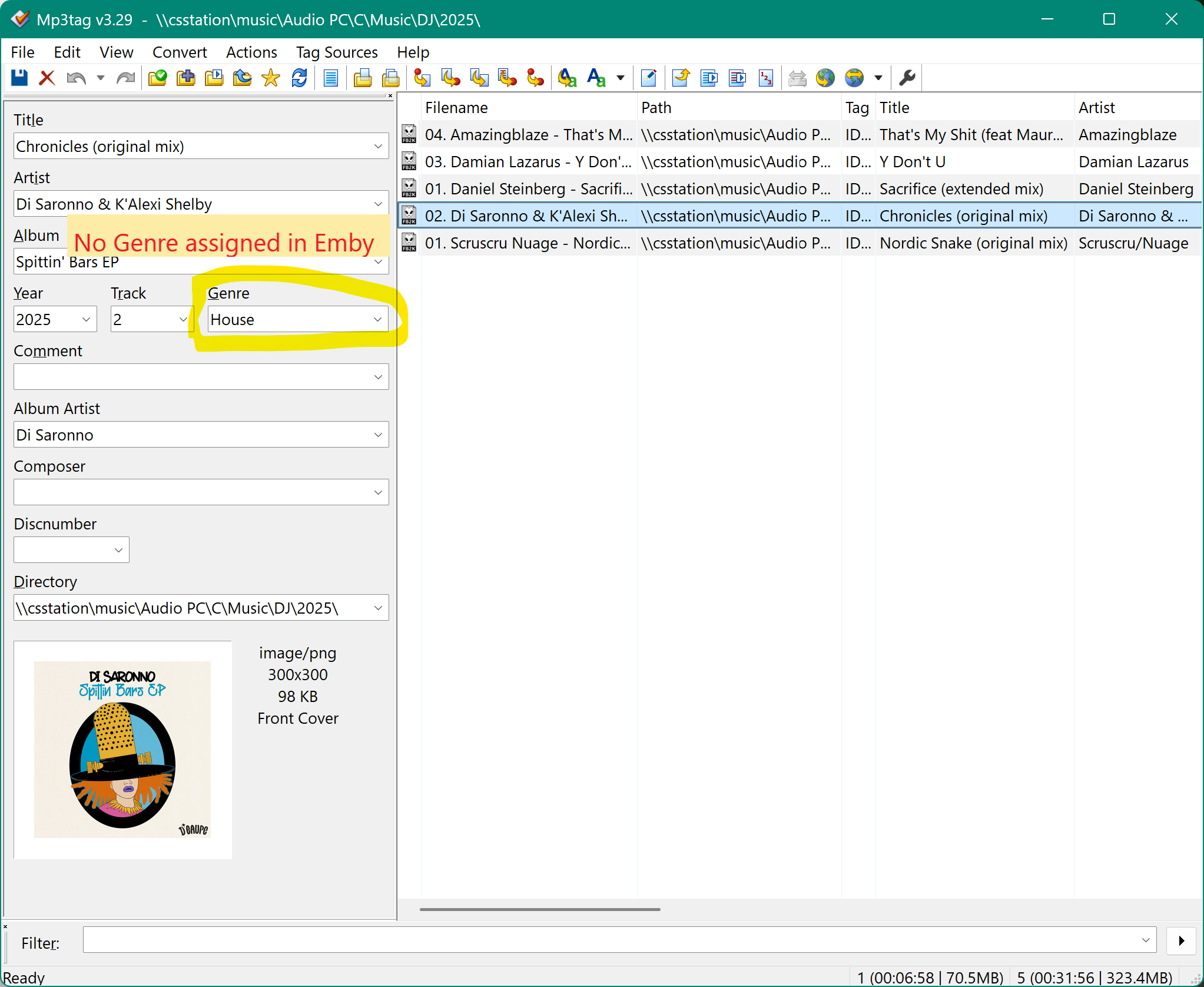Open the Tag Sources menu

point(336,52)
